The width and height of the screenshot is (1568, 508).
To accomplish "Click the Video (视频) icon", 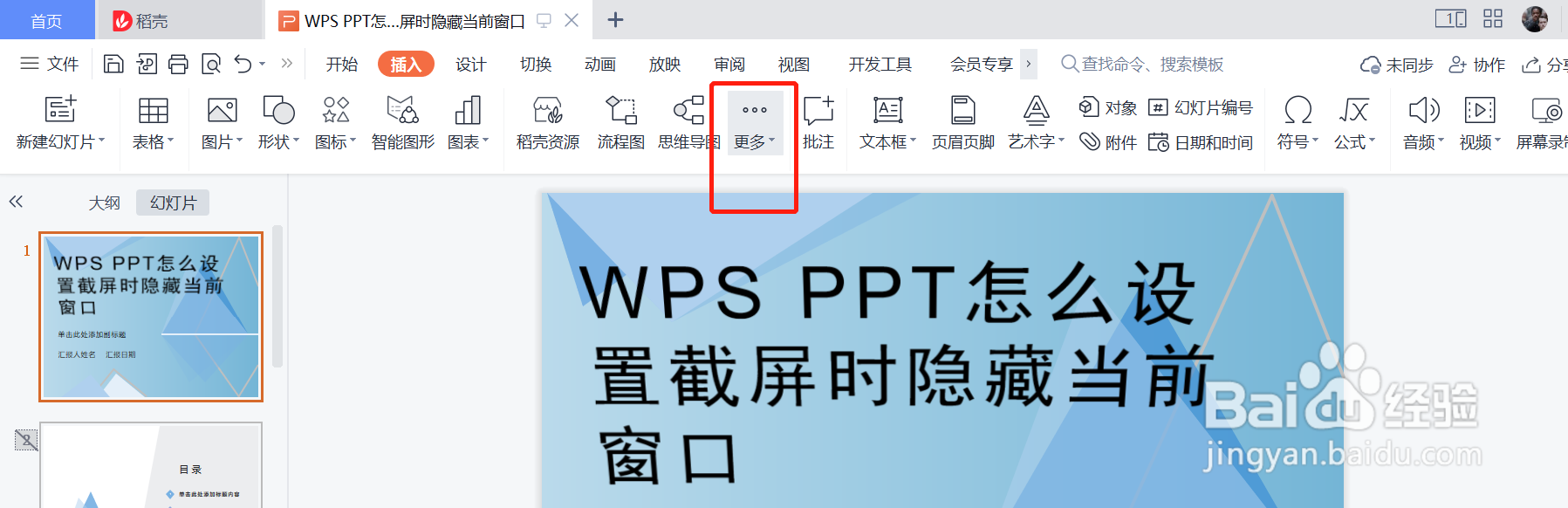I will pyautogui.click(x=1480, y=110).
